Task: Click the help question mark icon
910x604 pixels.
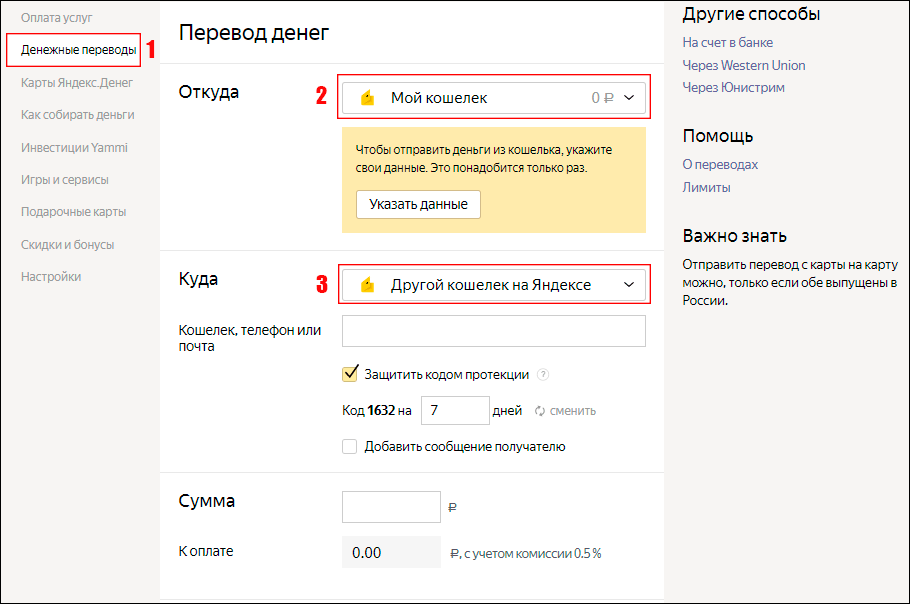Action: 543,374
